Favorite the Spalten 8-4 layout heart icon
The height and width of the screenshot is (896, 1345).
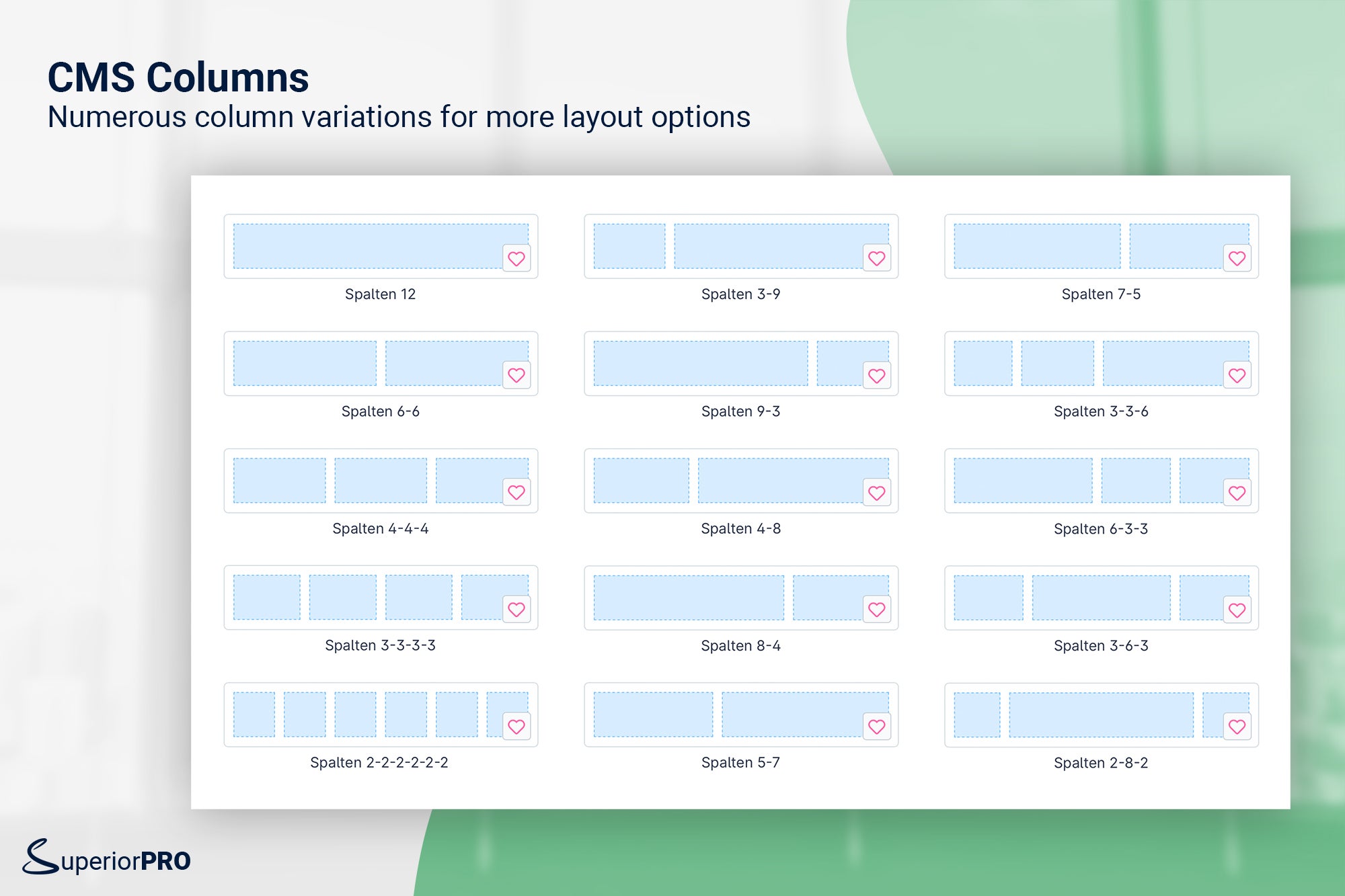click(x=877, y=609)
